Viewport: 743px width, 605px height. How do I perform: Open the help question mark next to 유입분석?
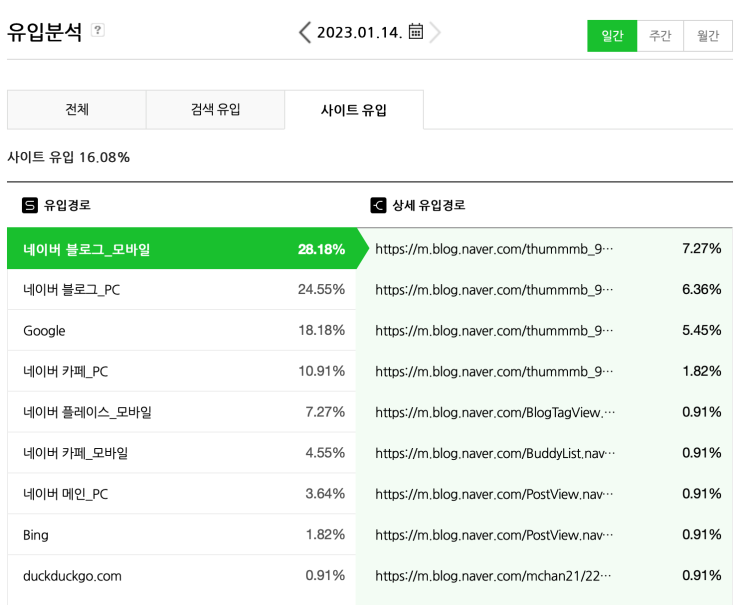pyautogui.click(x=98, y=30)
